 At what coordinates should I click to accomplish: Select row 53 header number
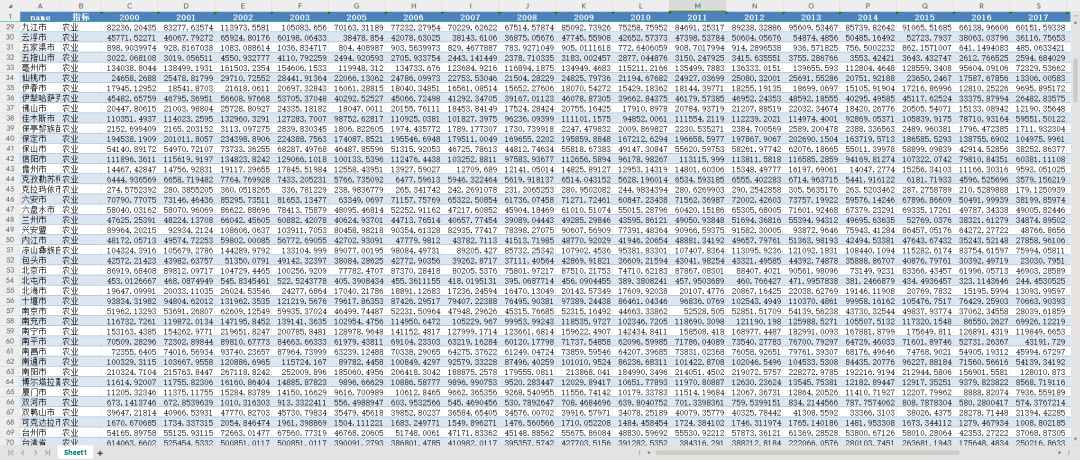coord(10,270)
